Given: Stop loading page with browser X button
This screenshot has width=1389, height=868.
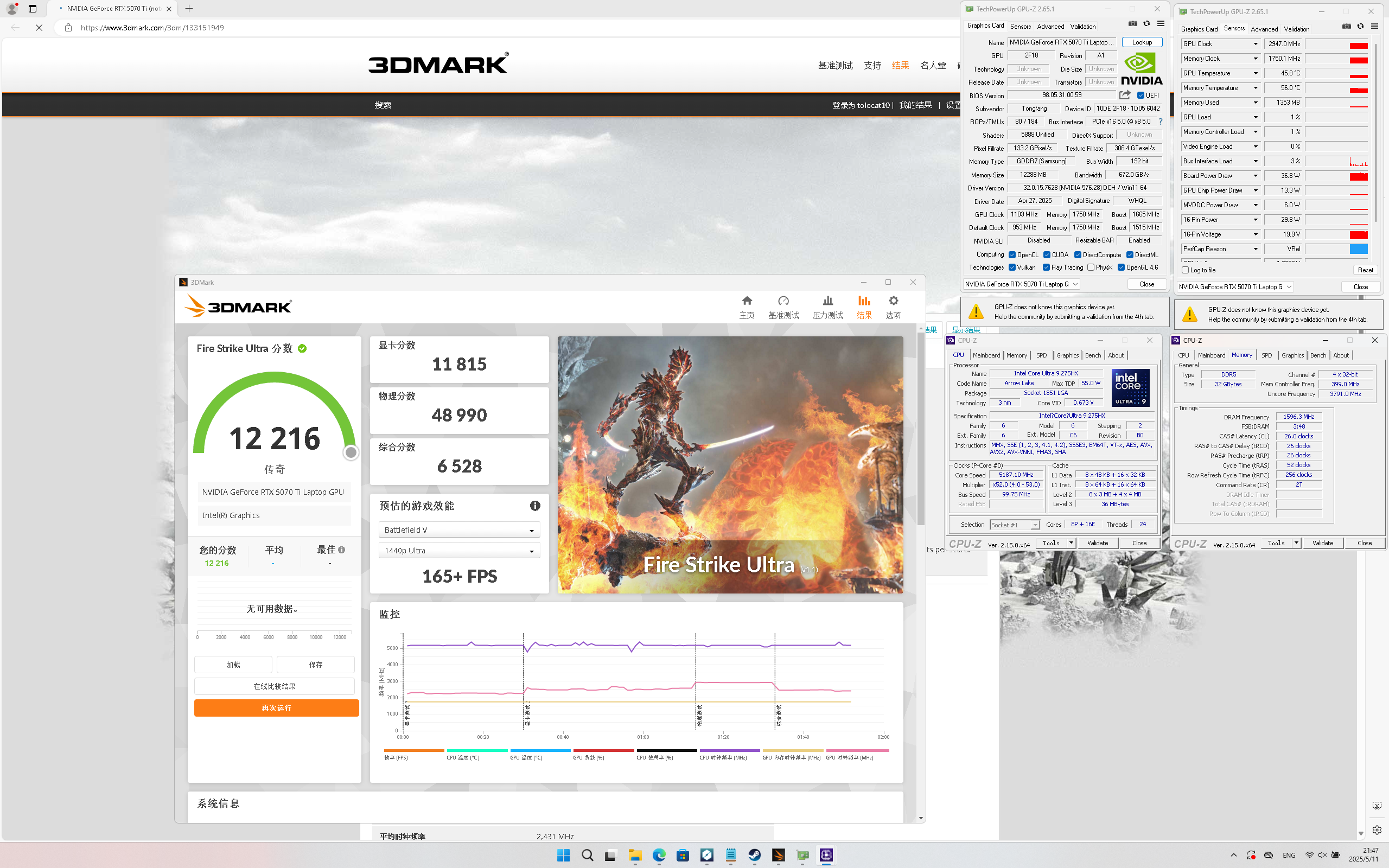Looking at the screenshot, I should tap(39, 28).
